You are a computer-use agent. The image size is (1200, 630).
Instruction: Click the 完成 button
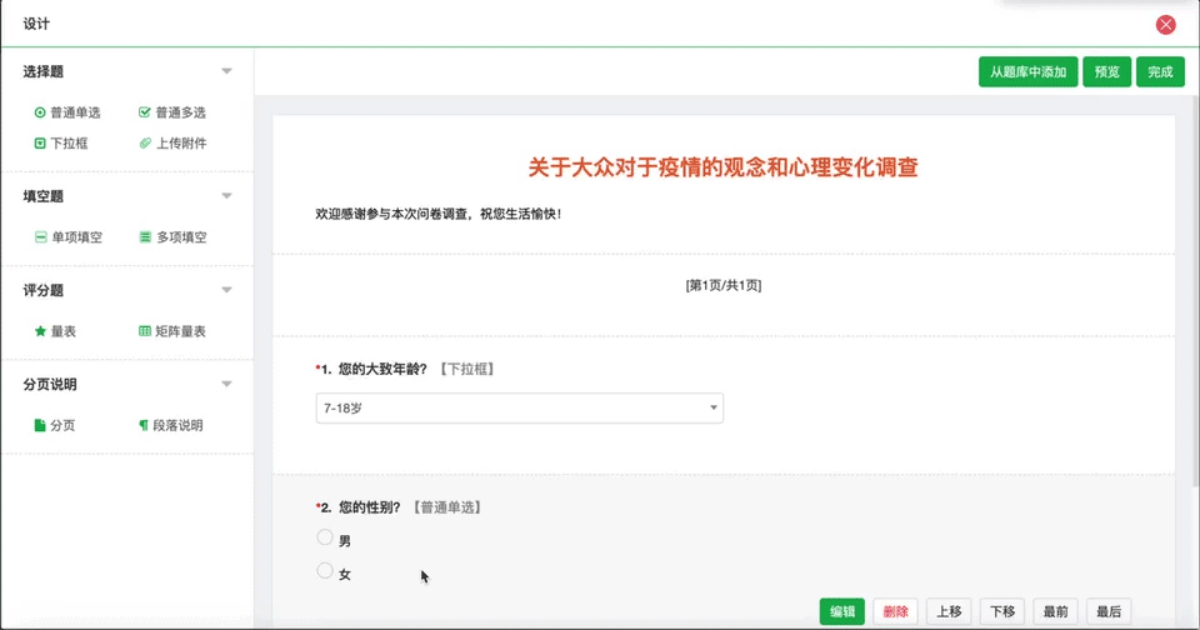[x=1160, y=72]
